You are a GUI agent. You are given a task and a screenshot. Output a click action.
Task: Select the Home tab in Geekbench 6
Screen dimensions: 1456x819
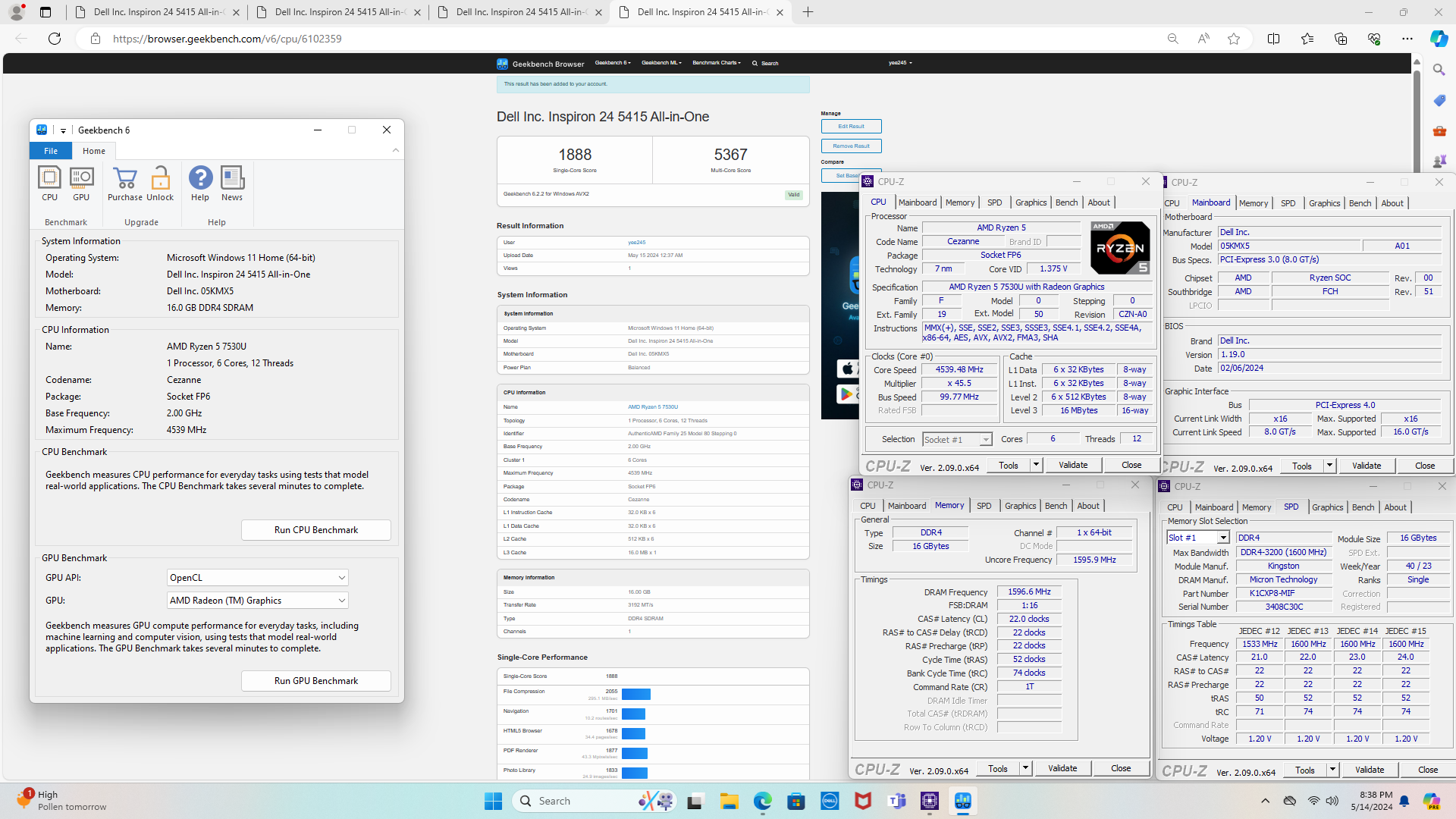pos(94,151)
